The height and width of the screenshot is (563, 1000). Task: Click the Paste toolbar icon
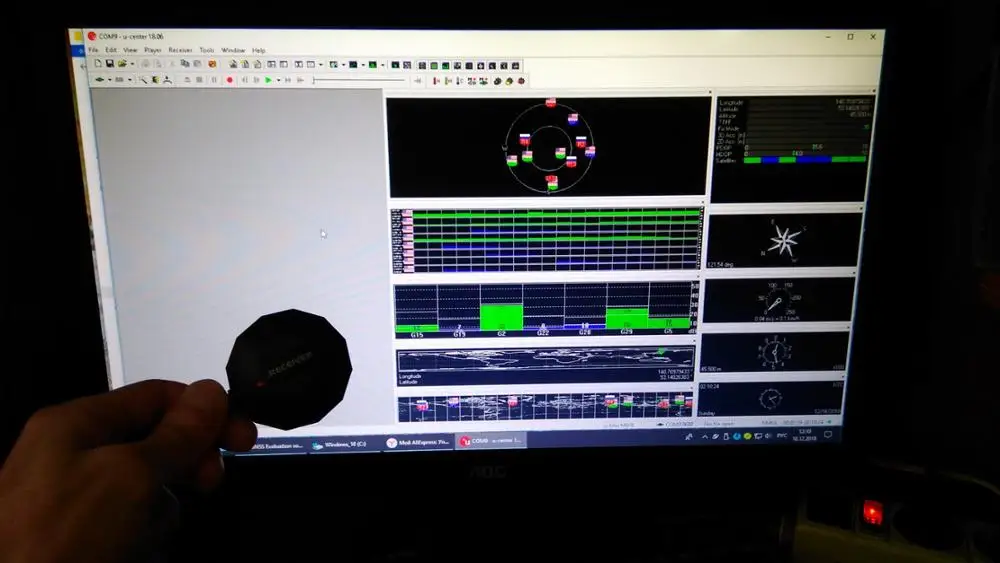(x=198, y=64)
